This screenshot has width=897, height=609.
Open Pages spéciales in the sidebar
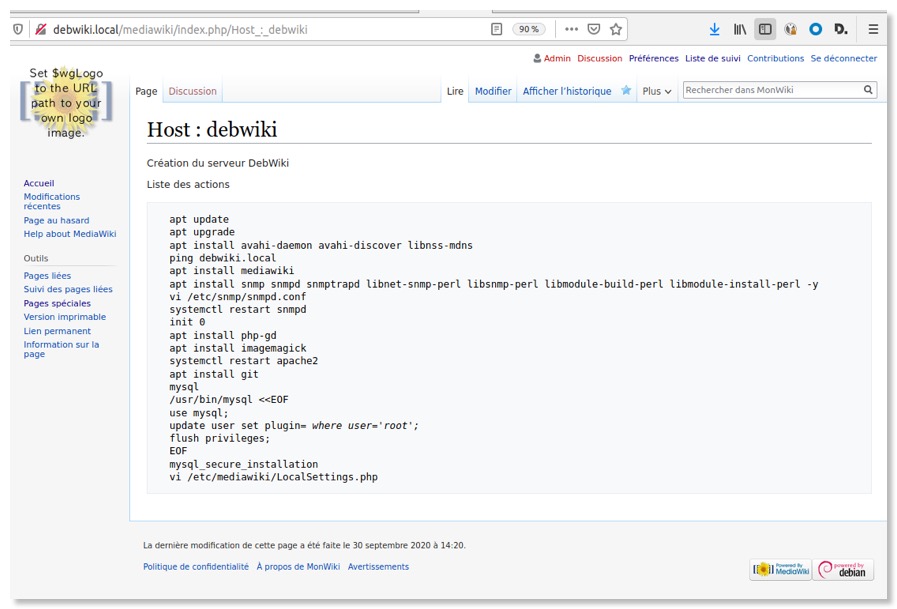57,303
